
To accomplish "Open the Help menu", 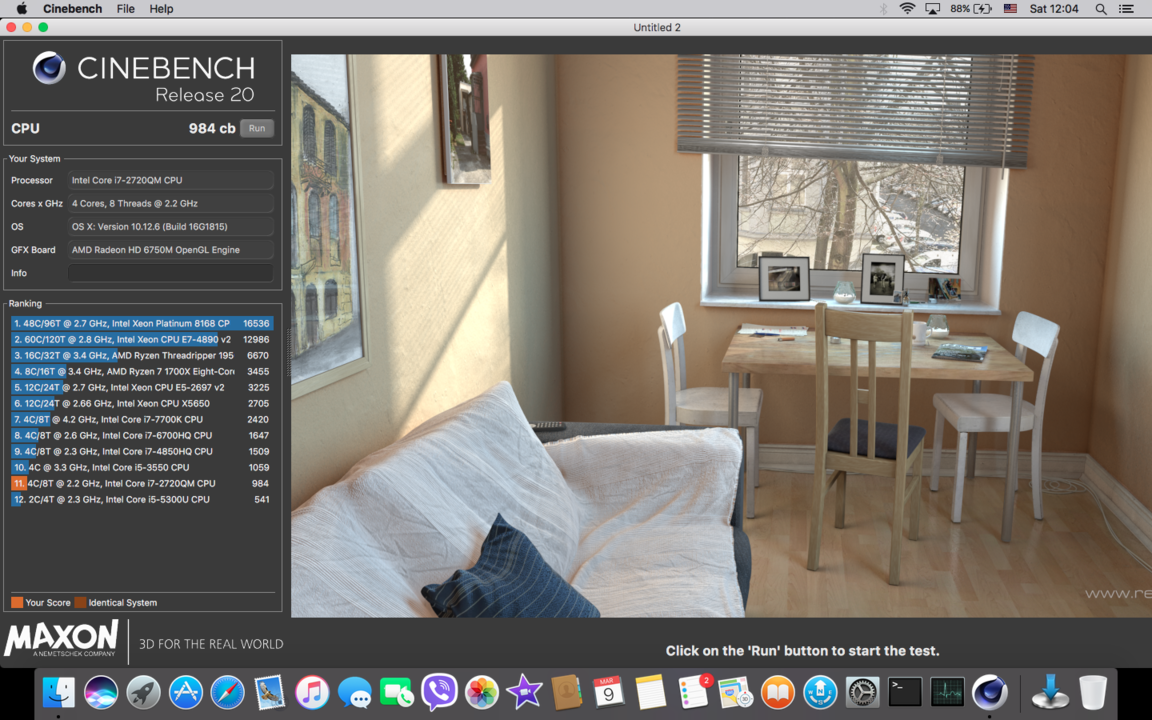I will (x=161, y=9).
